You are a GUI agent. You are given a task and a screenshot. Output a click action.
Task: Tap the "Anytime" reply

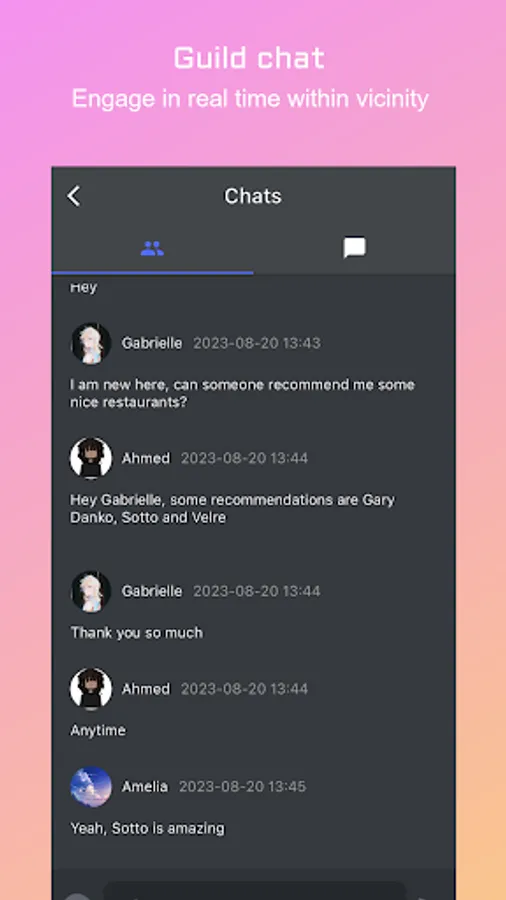pyautogui.click(x=98, y=730)
